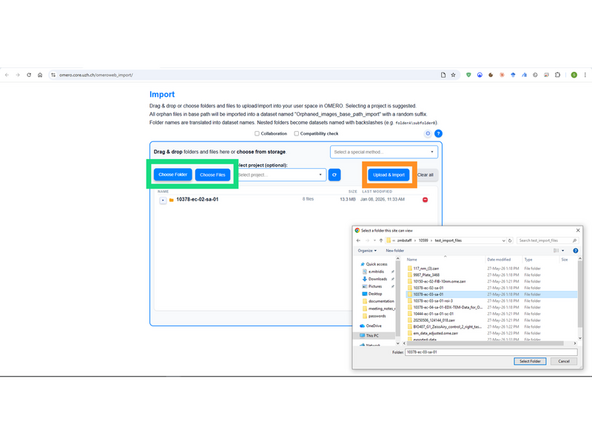Close the Select a folder dialog
This screenshot has width=592, height=444.
tap(578, 230)
